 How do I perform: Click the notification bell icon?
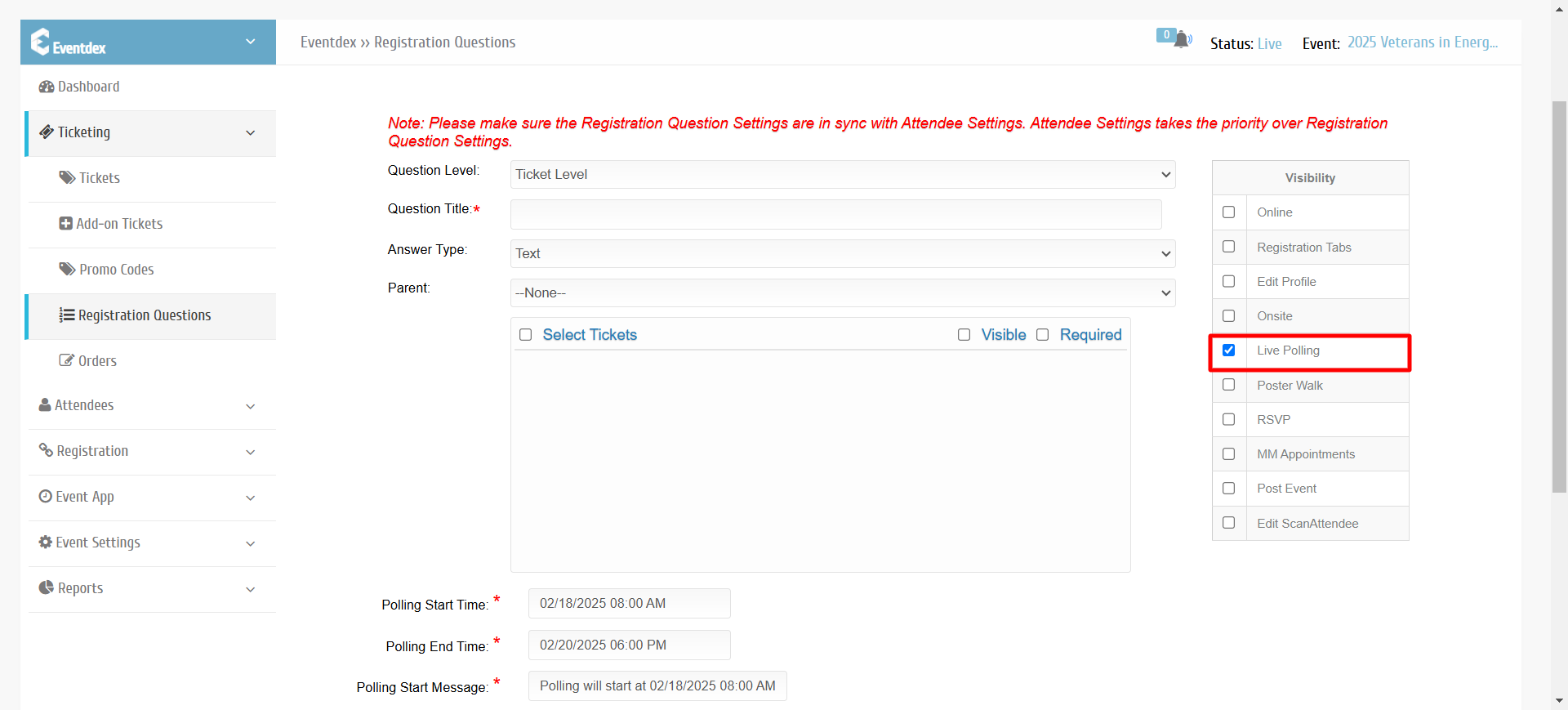click(x=1182, y=40)
